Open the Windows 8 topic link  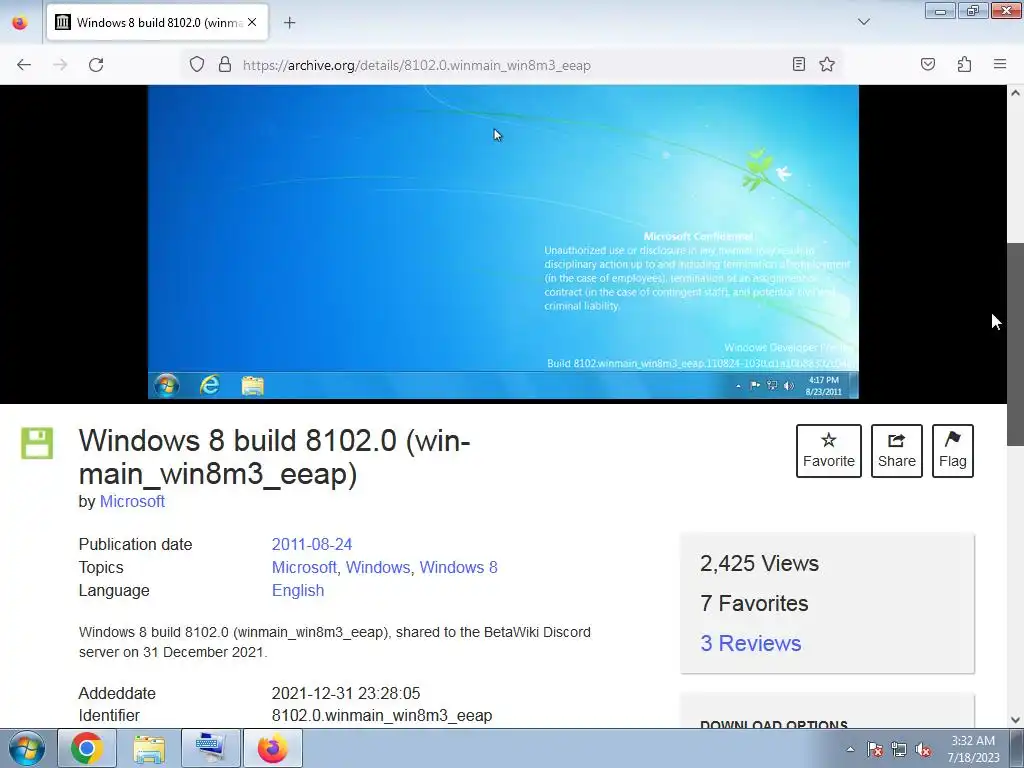pyautogui.click(x=458, y=568)
